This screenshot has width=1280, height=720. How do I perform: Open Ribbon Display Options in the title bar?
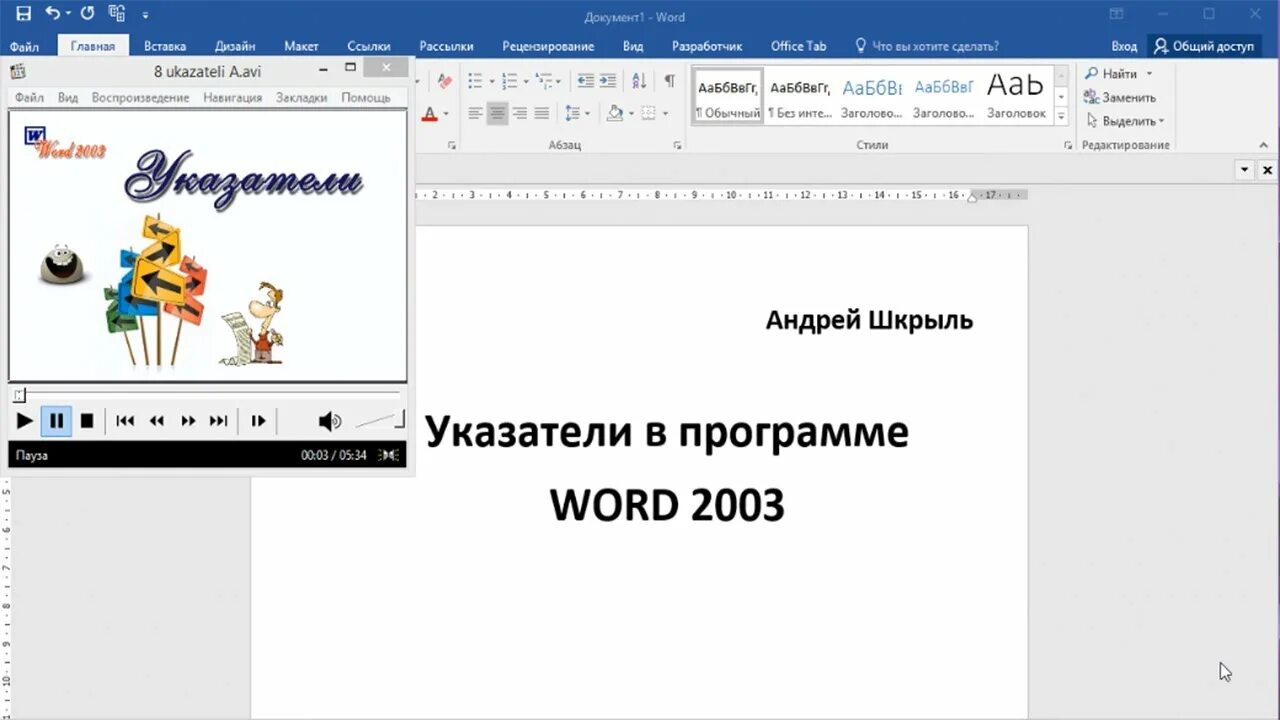[1116, 14]
